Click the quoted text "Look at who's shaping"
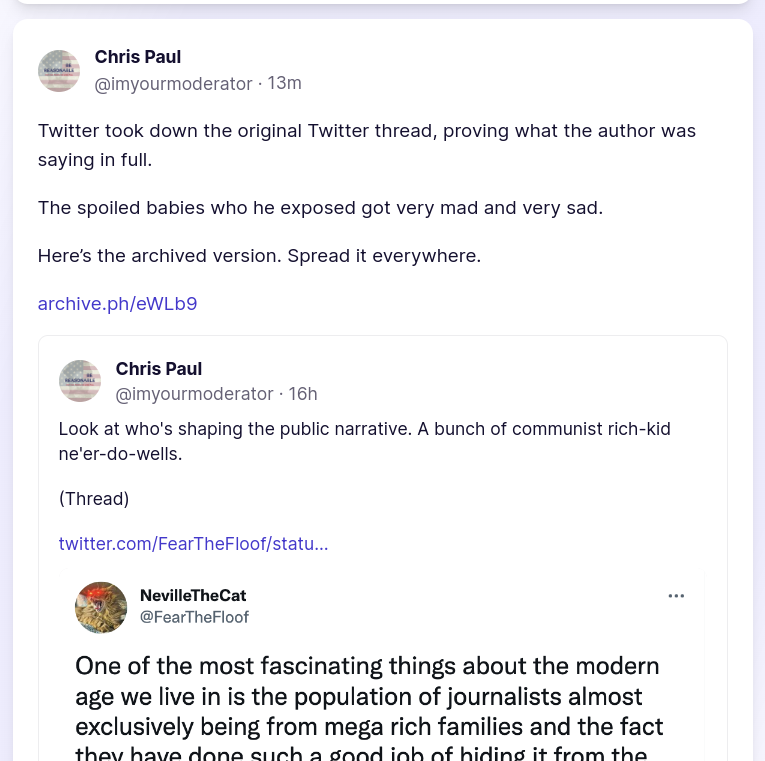 point(364,441)
